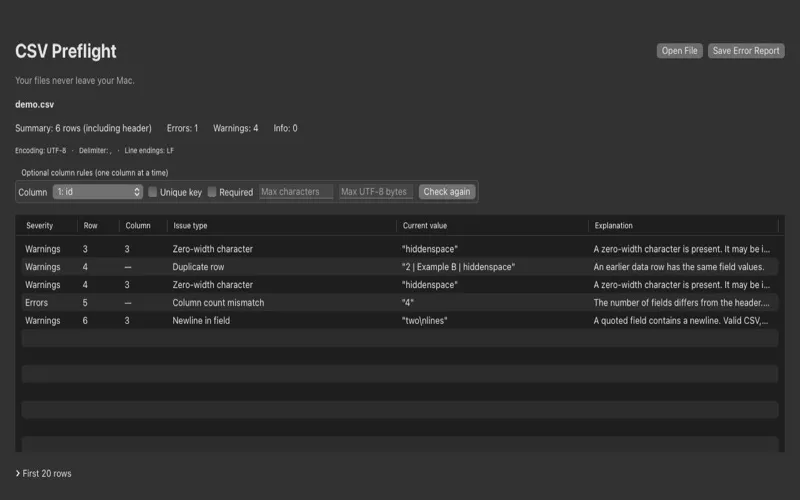This screenshot has width=800, height=500.
Task: Sort by the Severity column header
Action: click(x=39, y=226)
